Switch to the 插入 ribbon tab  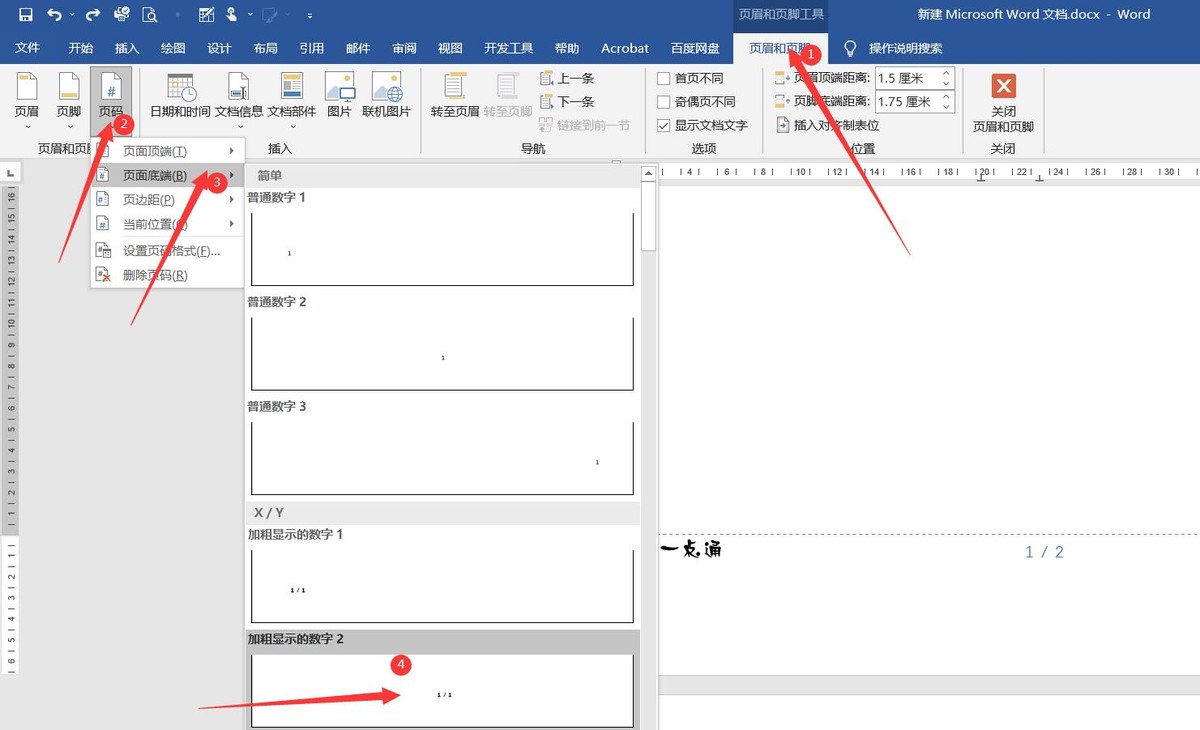(127, 47)
